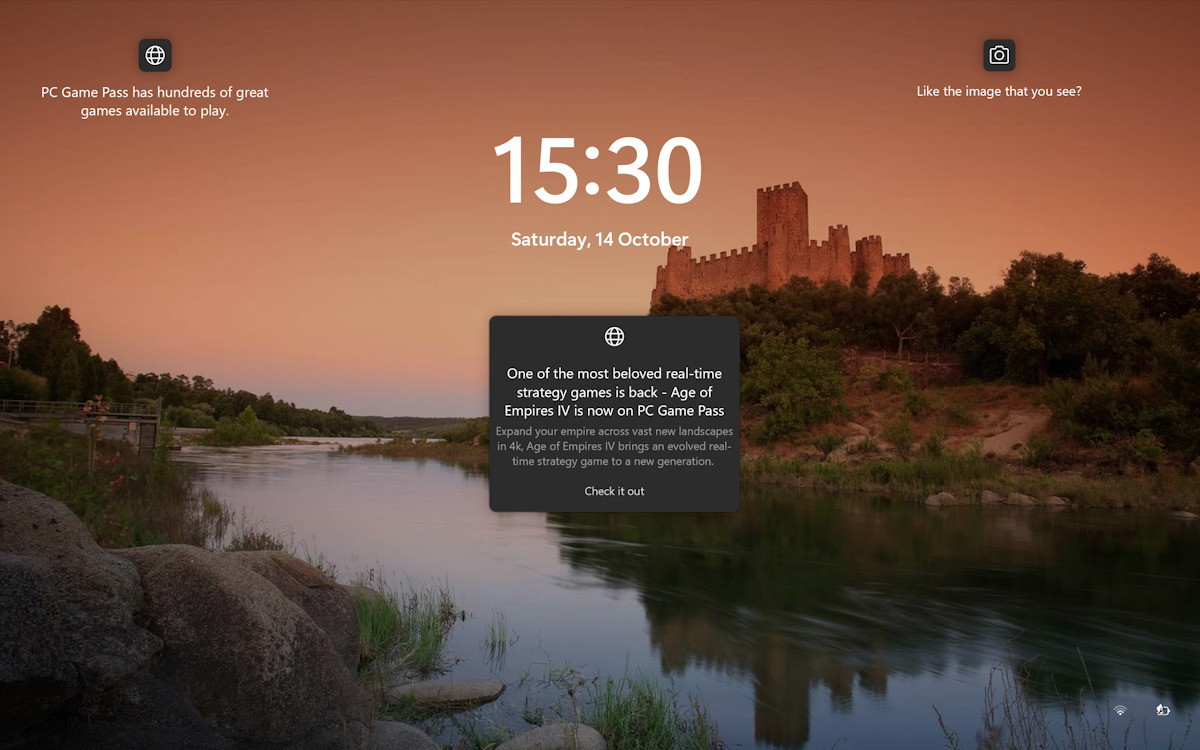Check power status via the battery indicator

1163,709
